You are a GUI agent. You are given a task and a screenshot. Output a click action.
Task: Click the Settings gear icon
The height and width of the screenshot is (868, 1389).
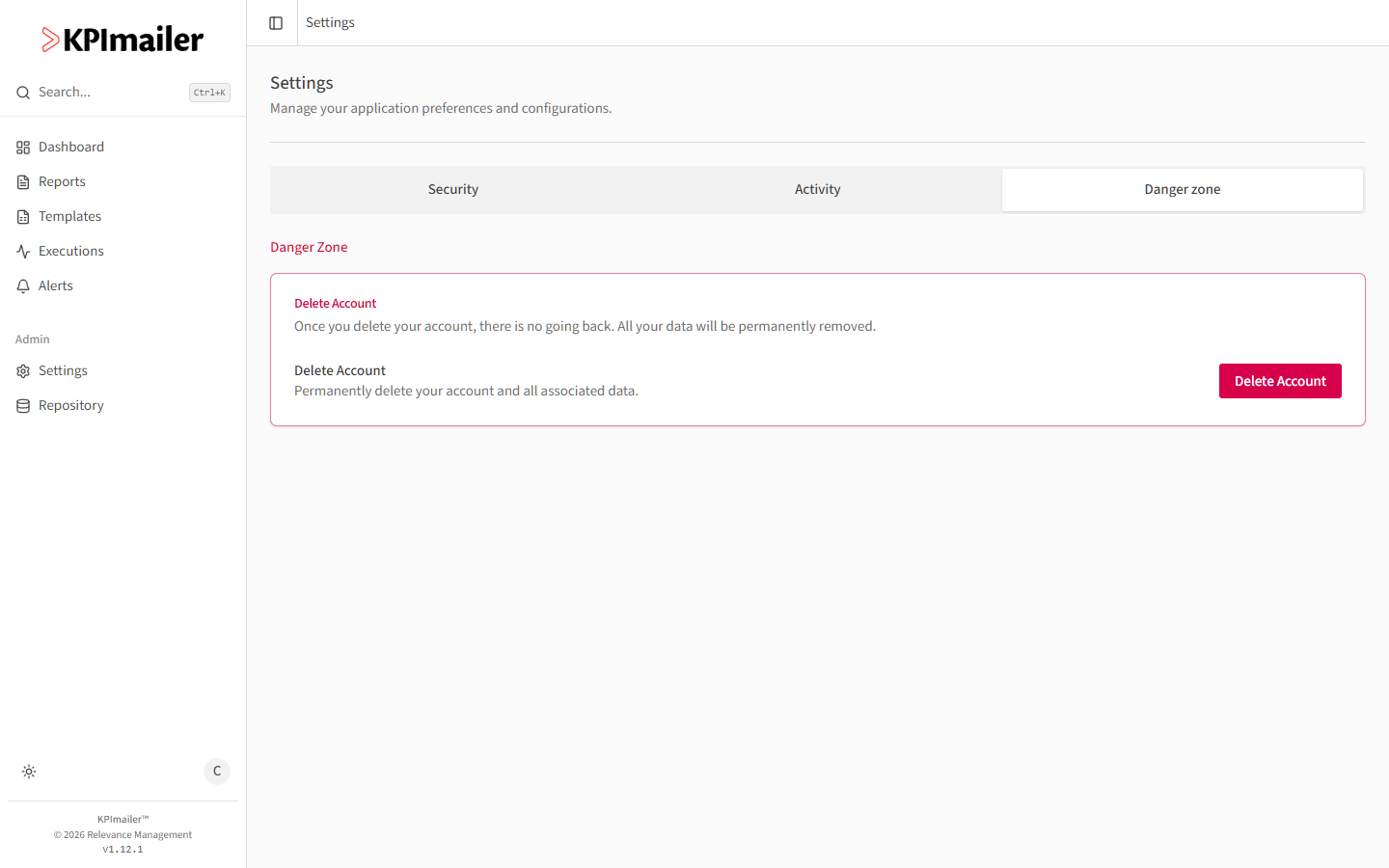tap(23, 371)
